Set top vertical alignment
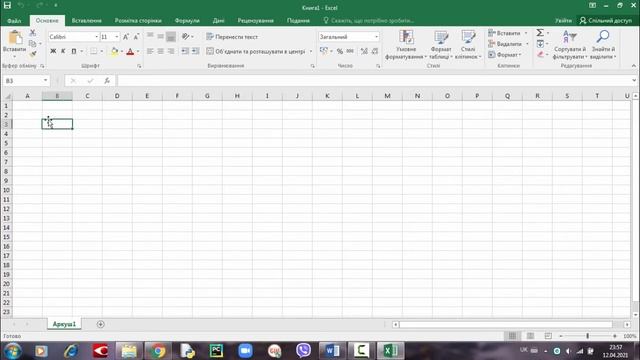 pyautogui.click(x=150, y=36)
